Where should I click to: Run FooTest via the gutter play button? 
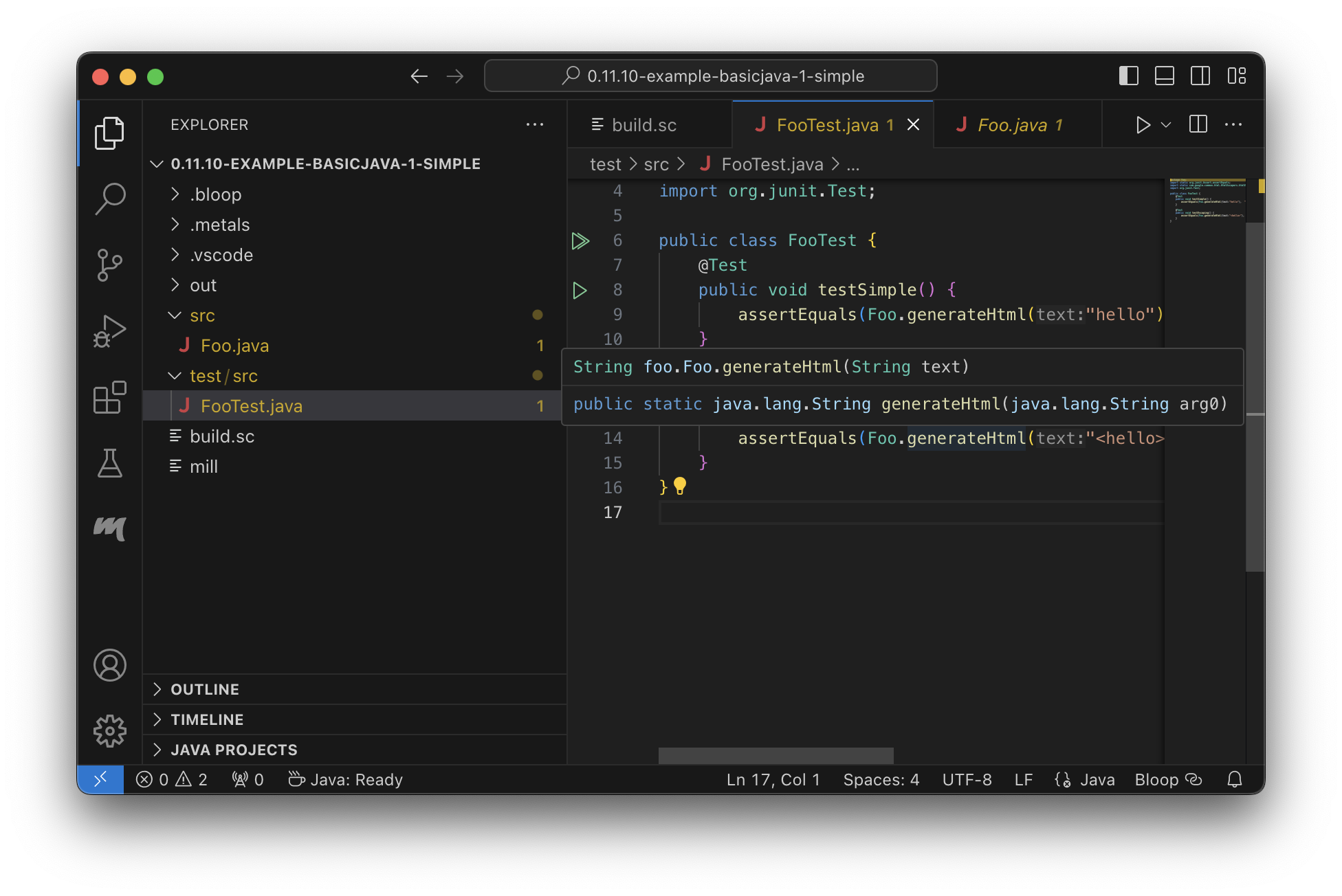581,240
